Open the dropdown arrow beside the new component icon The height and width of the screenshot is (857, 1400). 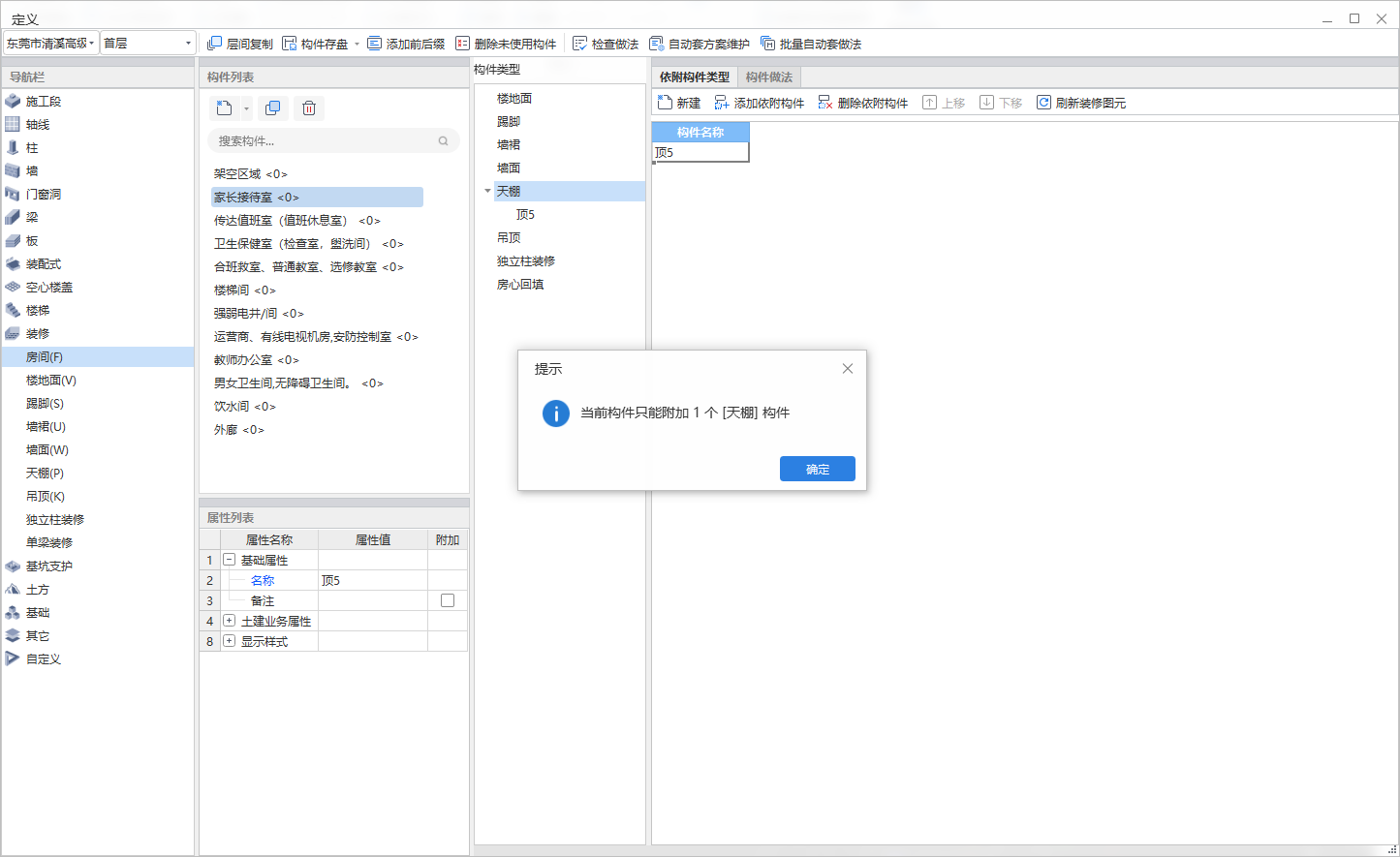pos(246,108)
